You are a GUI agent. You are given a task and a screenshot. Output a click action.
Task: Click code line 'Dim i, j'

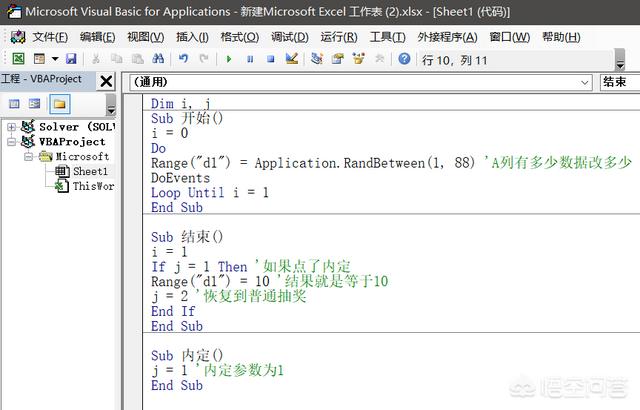(x=181, y=104)
